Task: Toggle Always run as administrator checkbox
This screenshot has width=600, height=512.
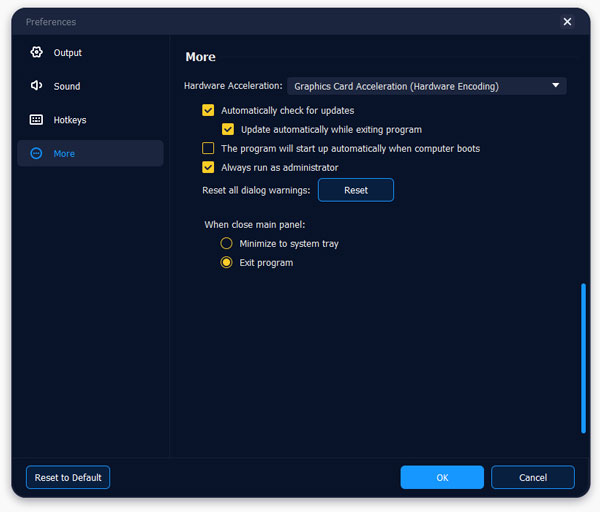Action: tap(208, 168)
